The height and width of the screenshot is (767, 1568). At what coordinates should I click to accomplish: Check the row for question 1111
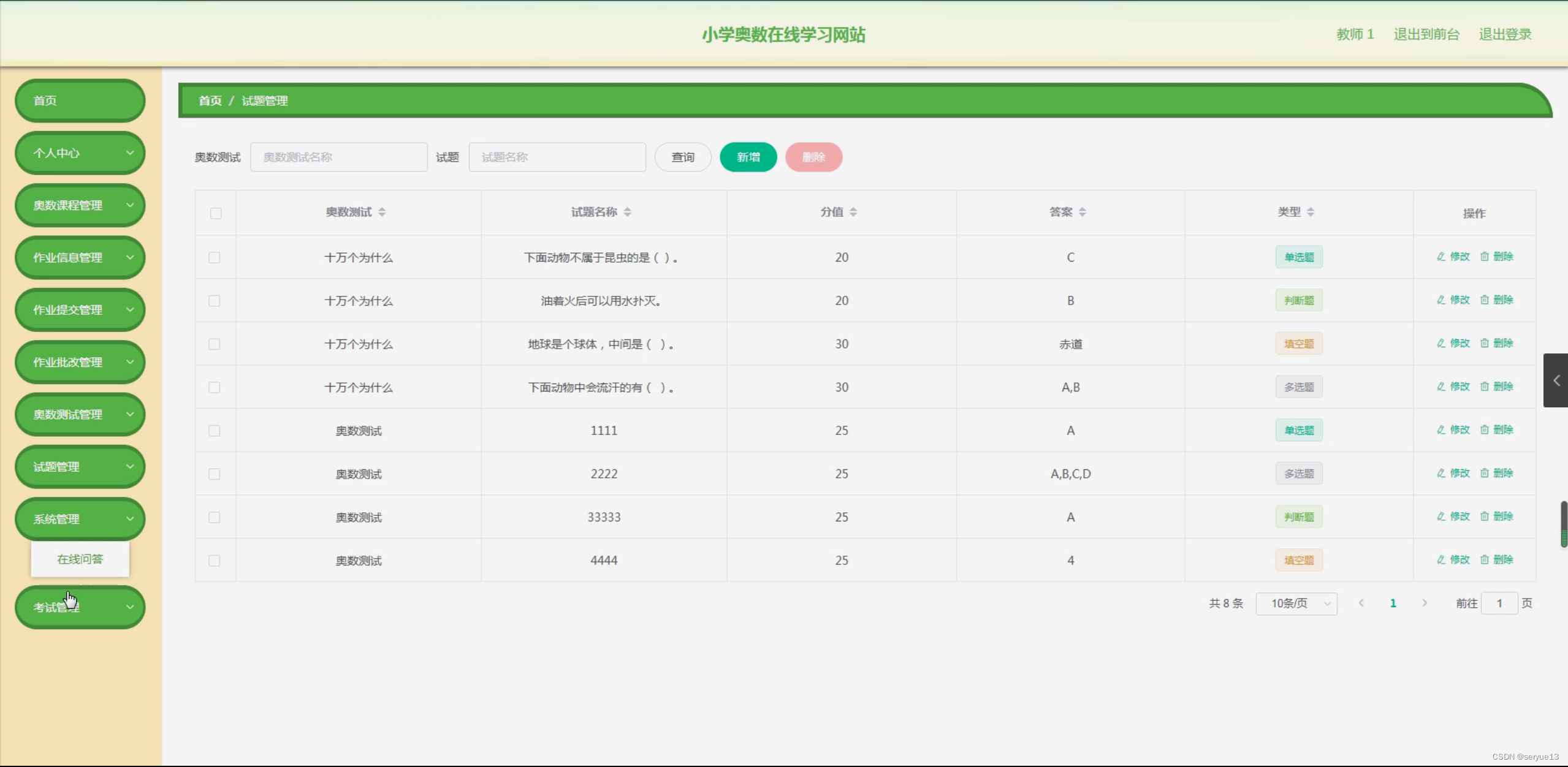[x=214, y=431]
